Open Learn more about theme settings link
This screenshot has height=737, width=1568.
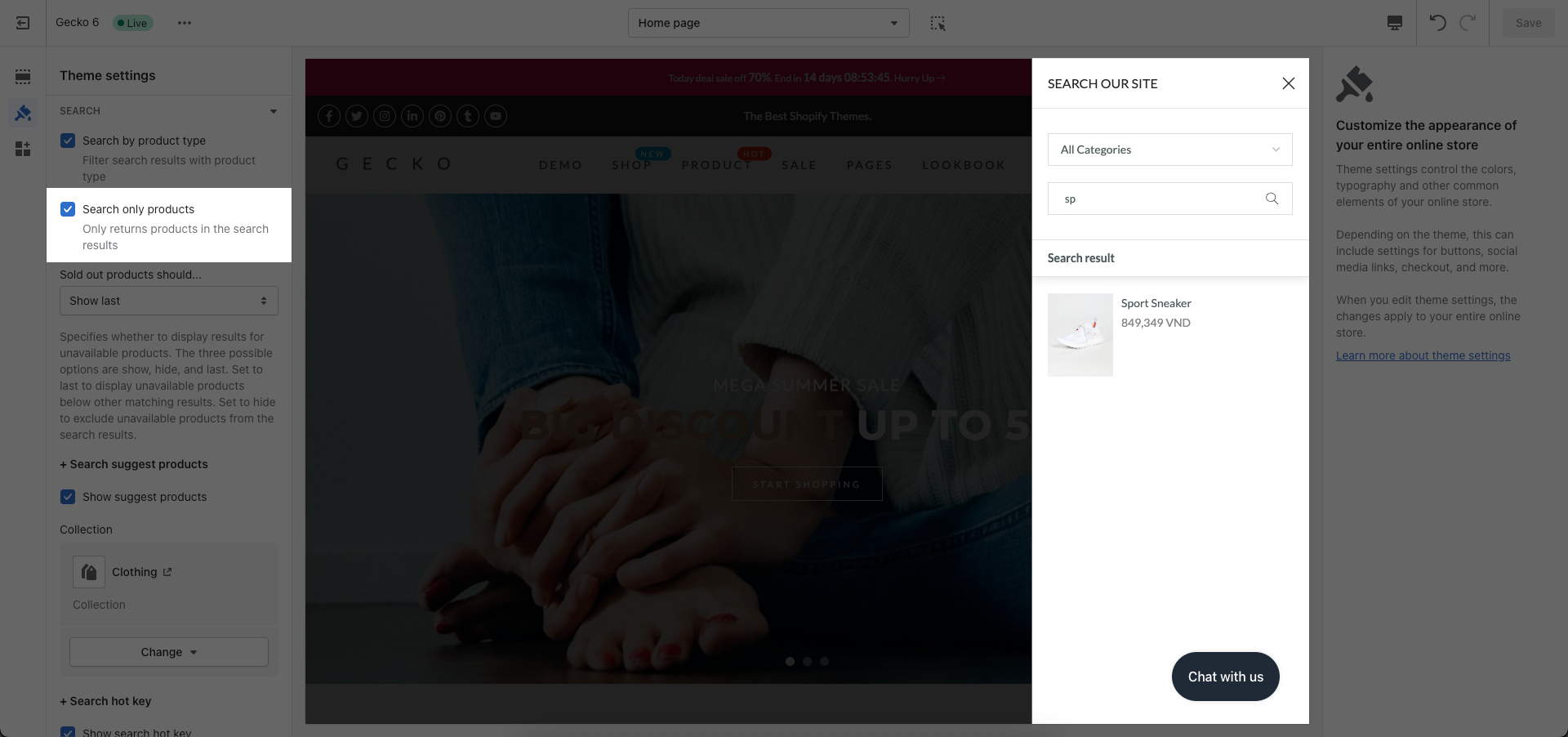tap(1423, 355)
